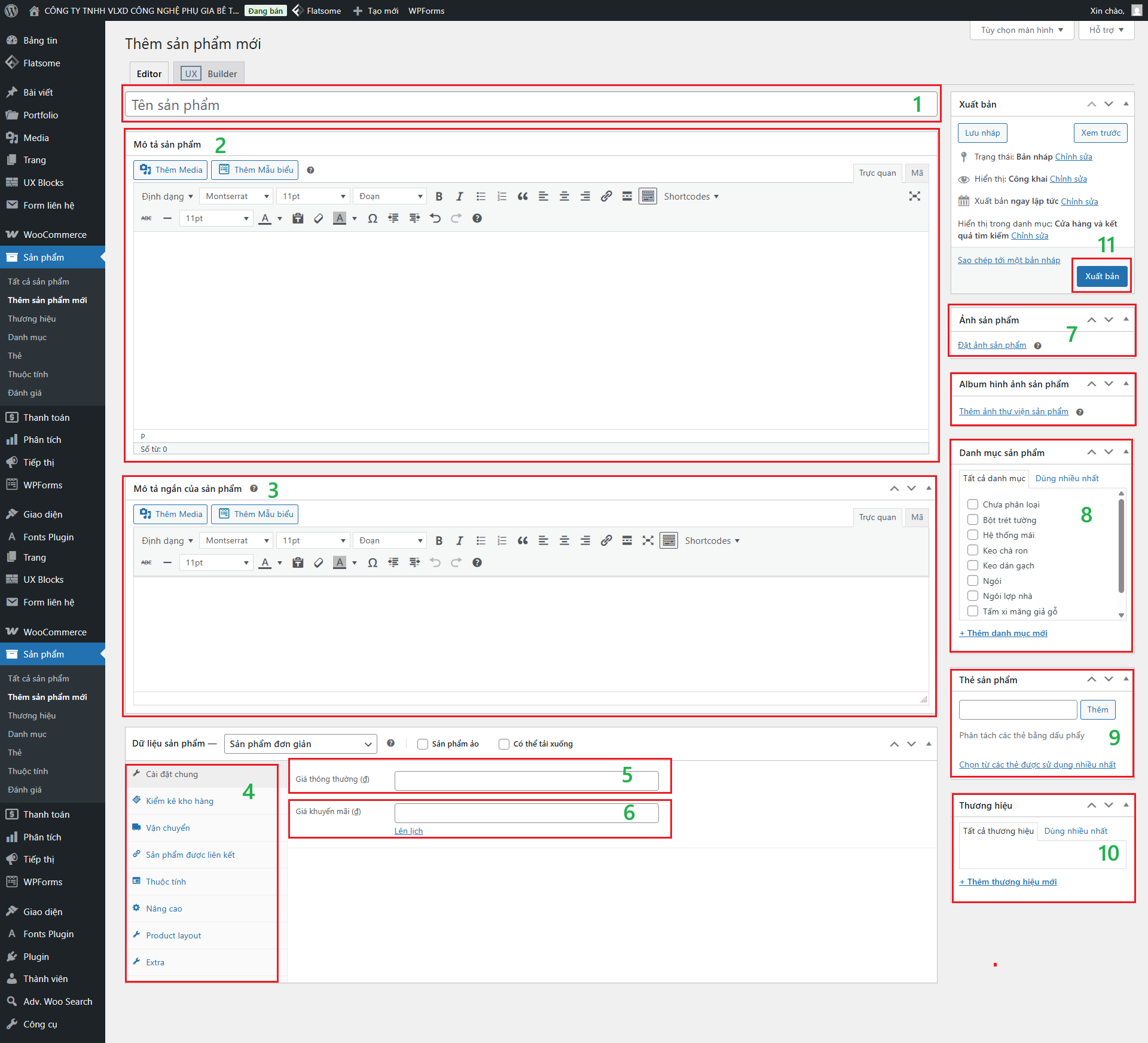Click Bold icon in product description toolbar

[439, 196]
